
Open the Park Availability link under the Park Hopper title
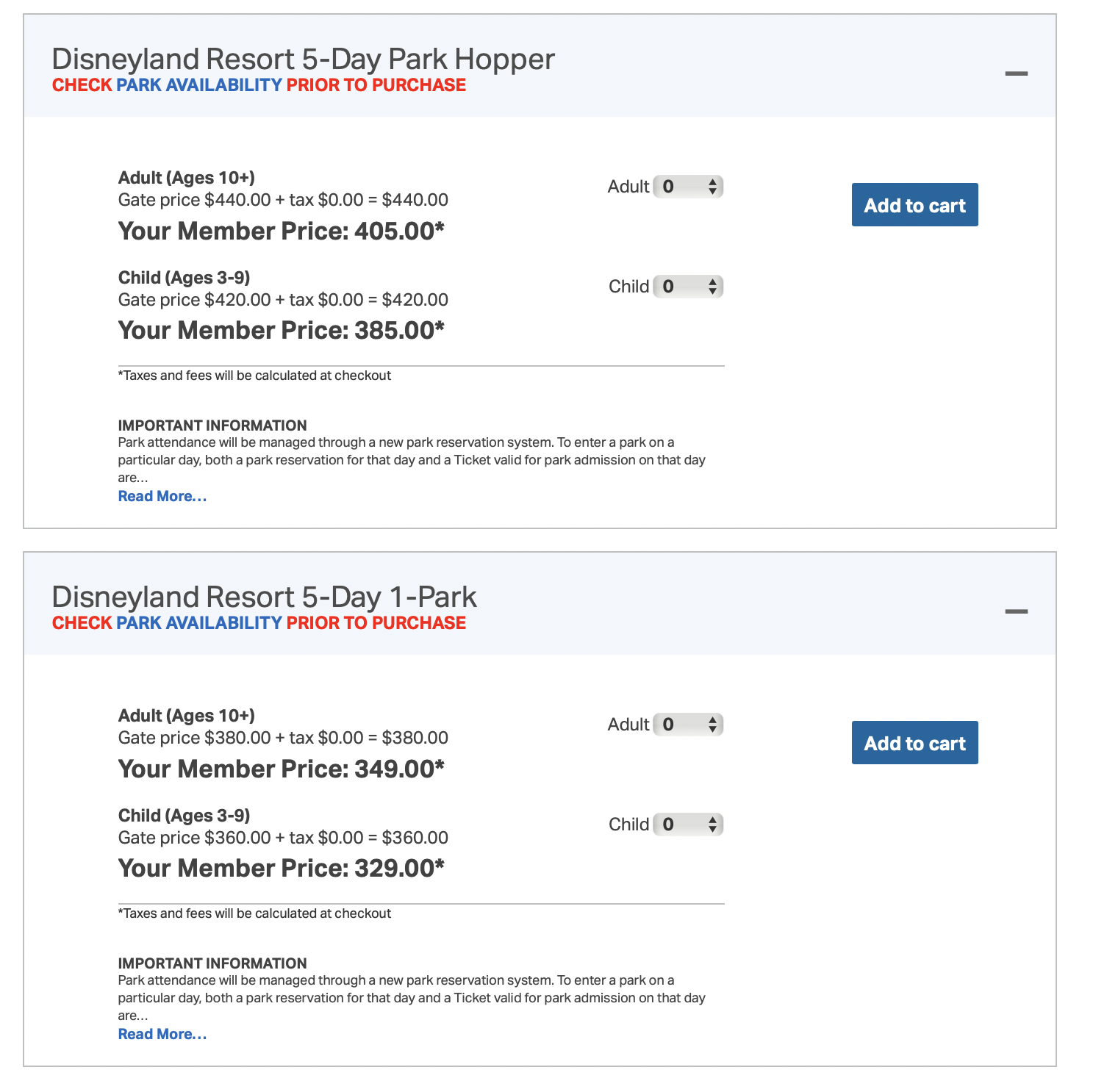coord(199,85)
